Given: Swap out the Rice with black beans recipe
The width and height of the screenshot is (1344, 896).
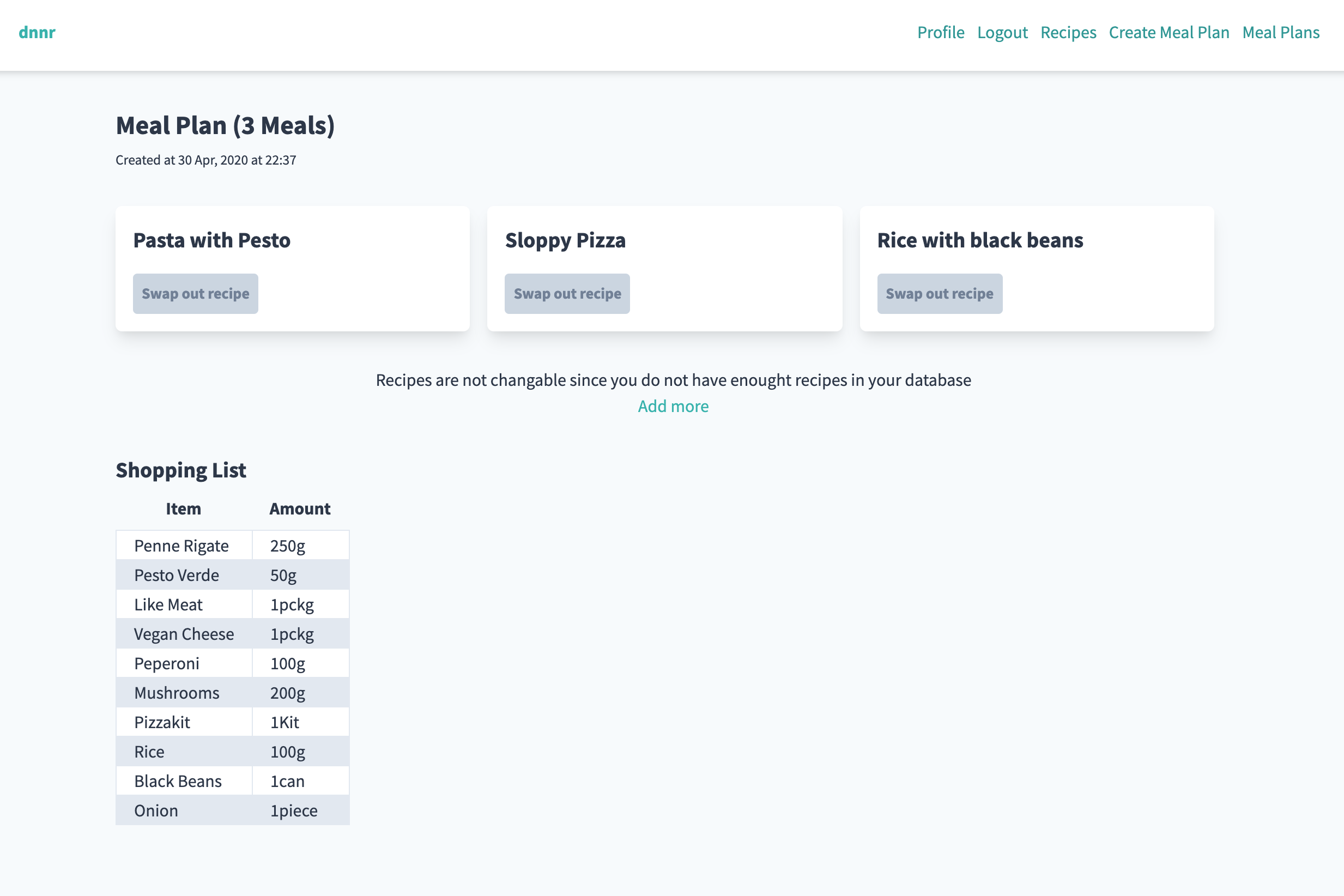Looking at the screenshot, I should (x=940, y=293).
